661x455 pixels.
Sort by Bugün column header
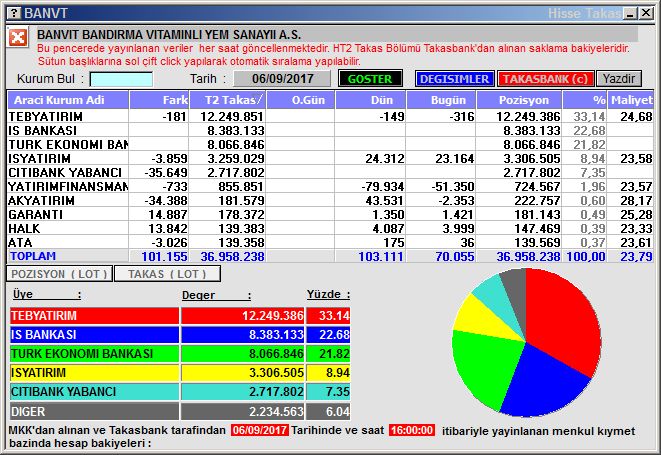(x=441, y=100)
